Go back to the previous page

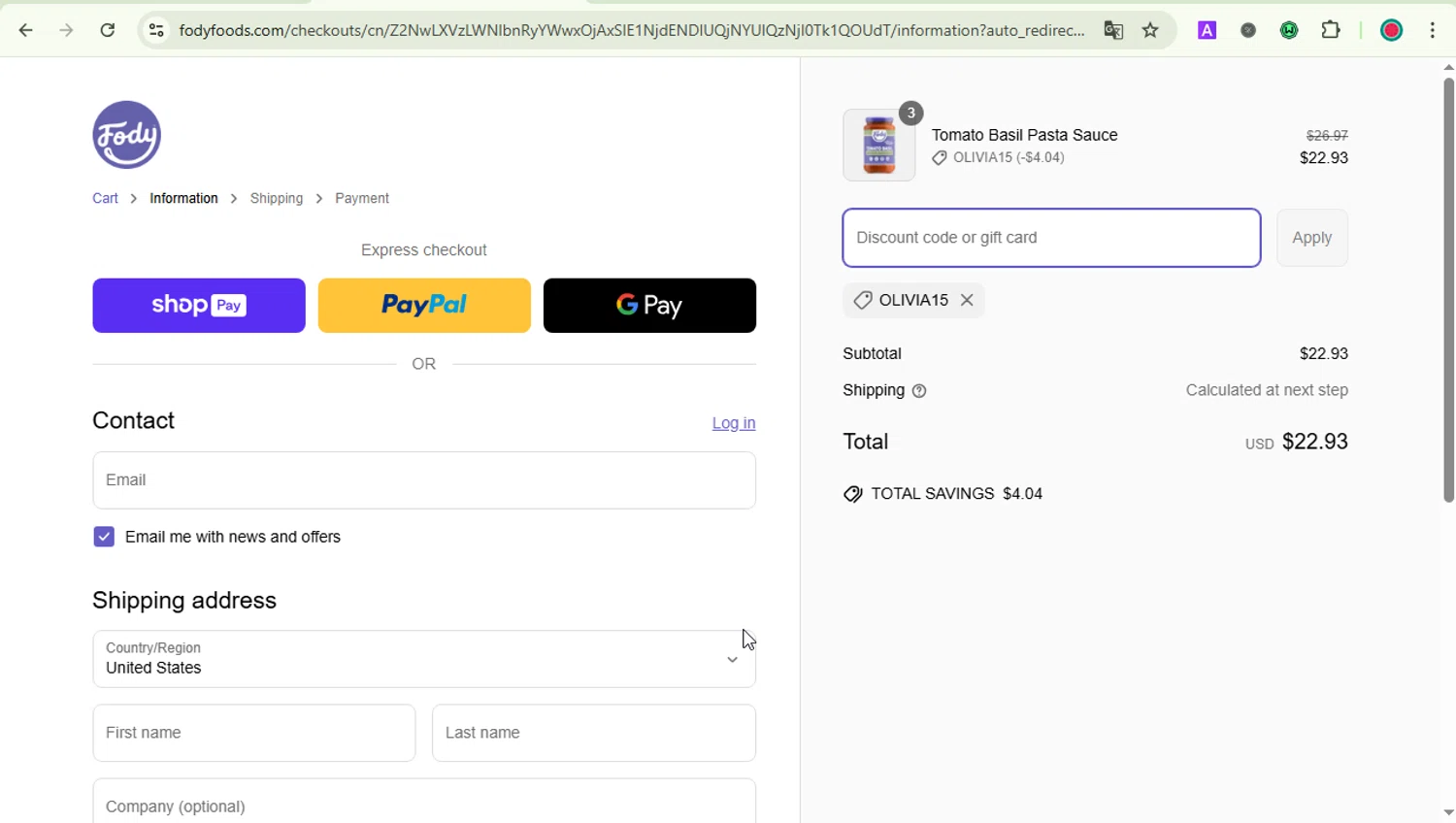(x=26, y=30)
